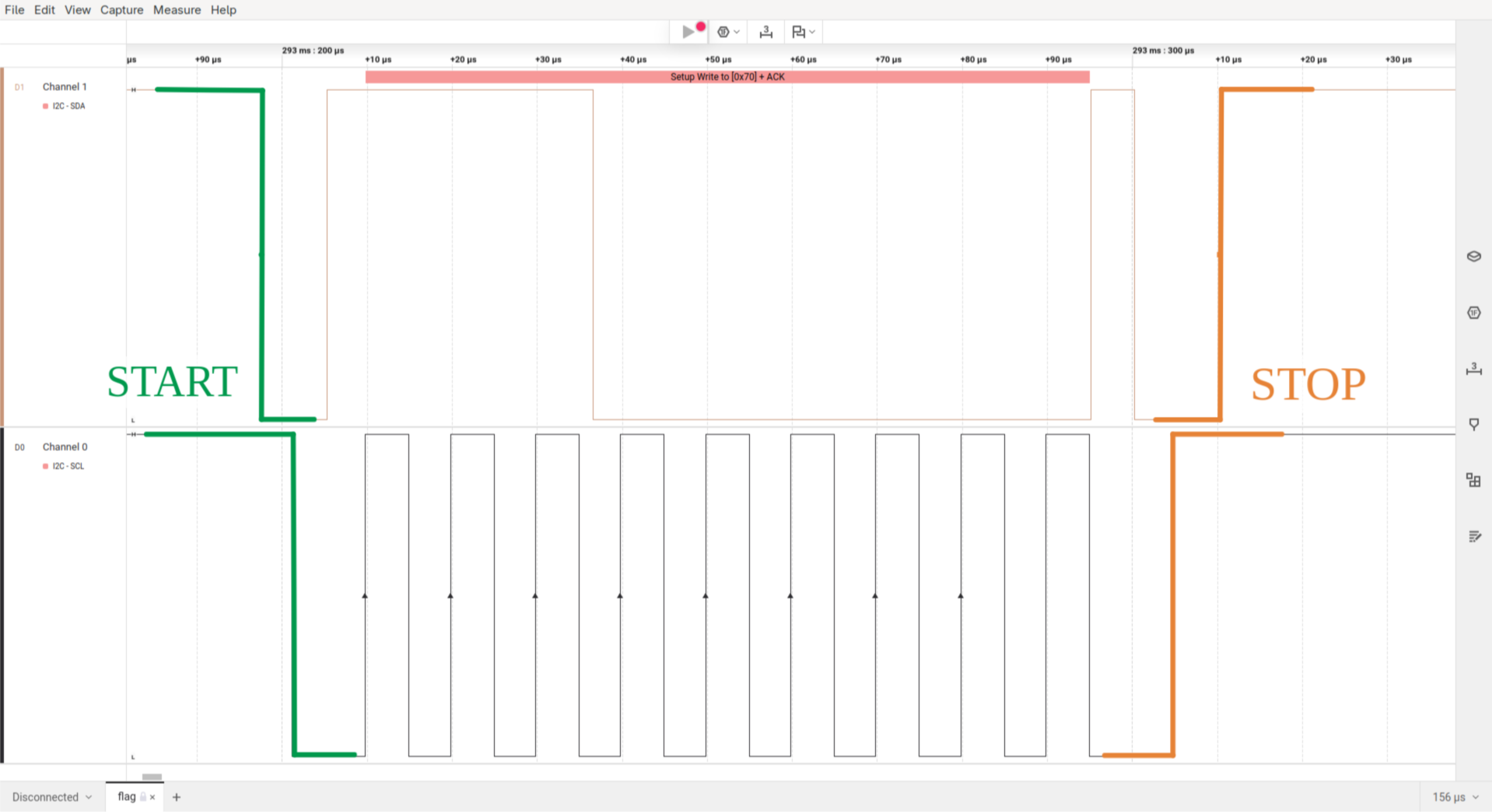Start a capture with the record button
This screenshot has height=812, width=1492.
688,31
